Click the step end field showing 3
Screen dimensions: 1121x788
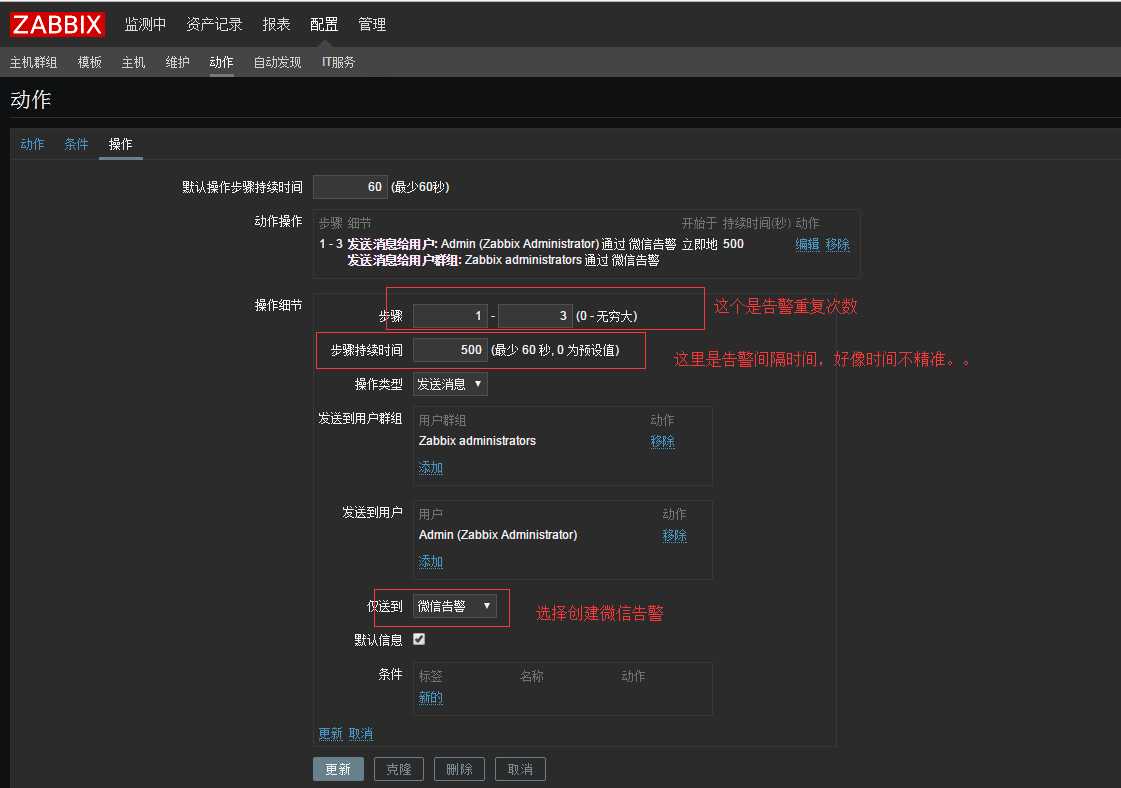click(535, 315)
